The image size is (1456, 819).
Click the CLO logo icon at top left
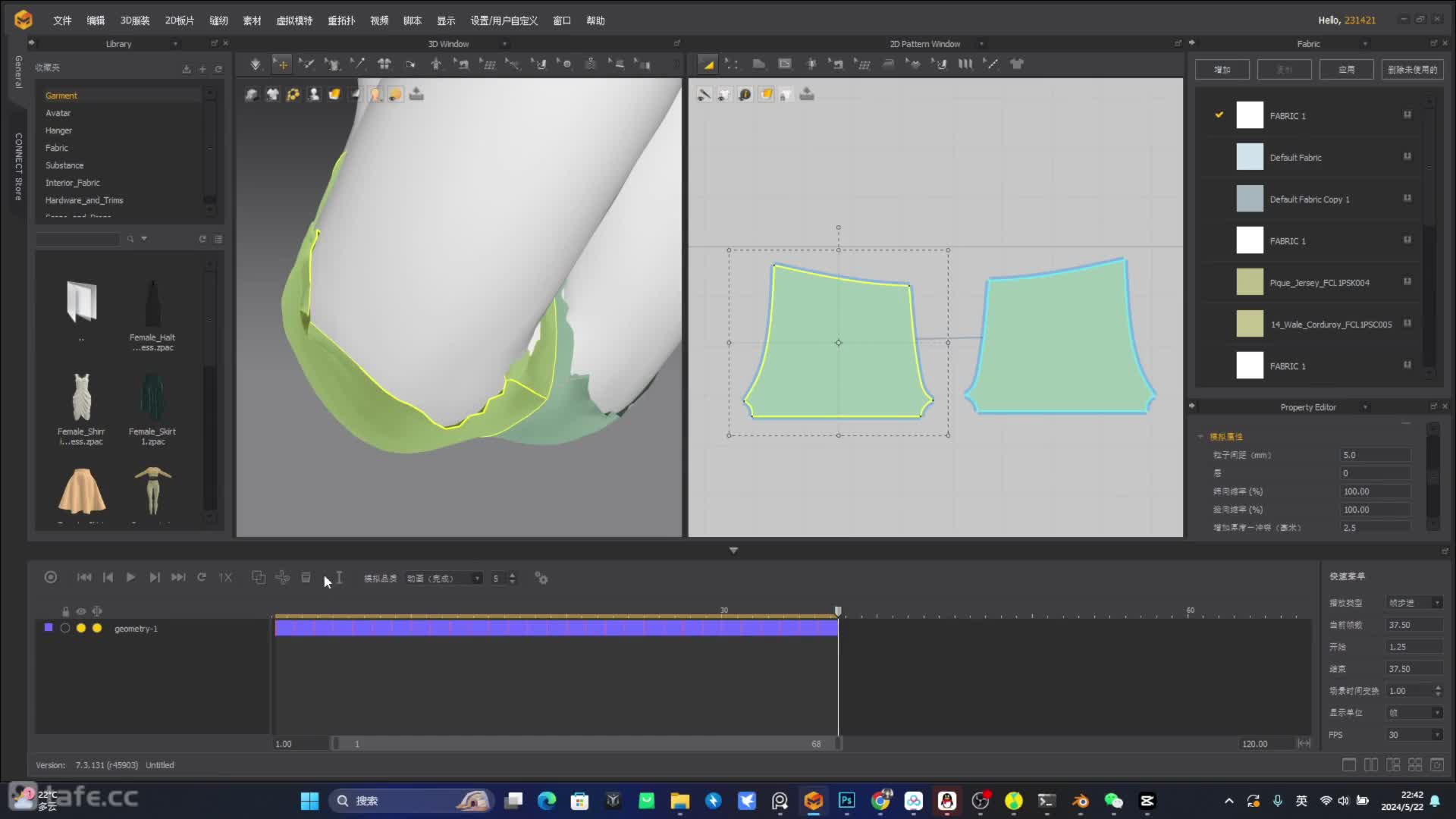[x=24, y=20]
